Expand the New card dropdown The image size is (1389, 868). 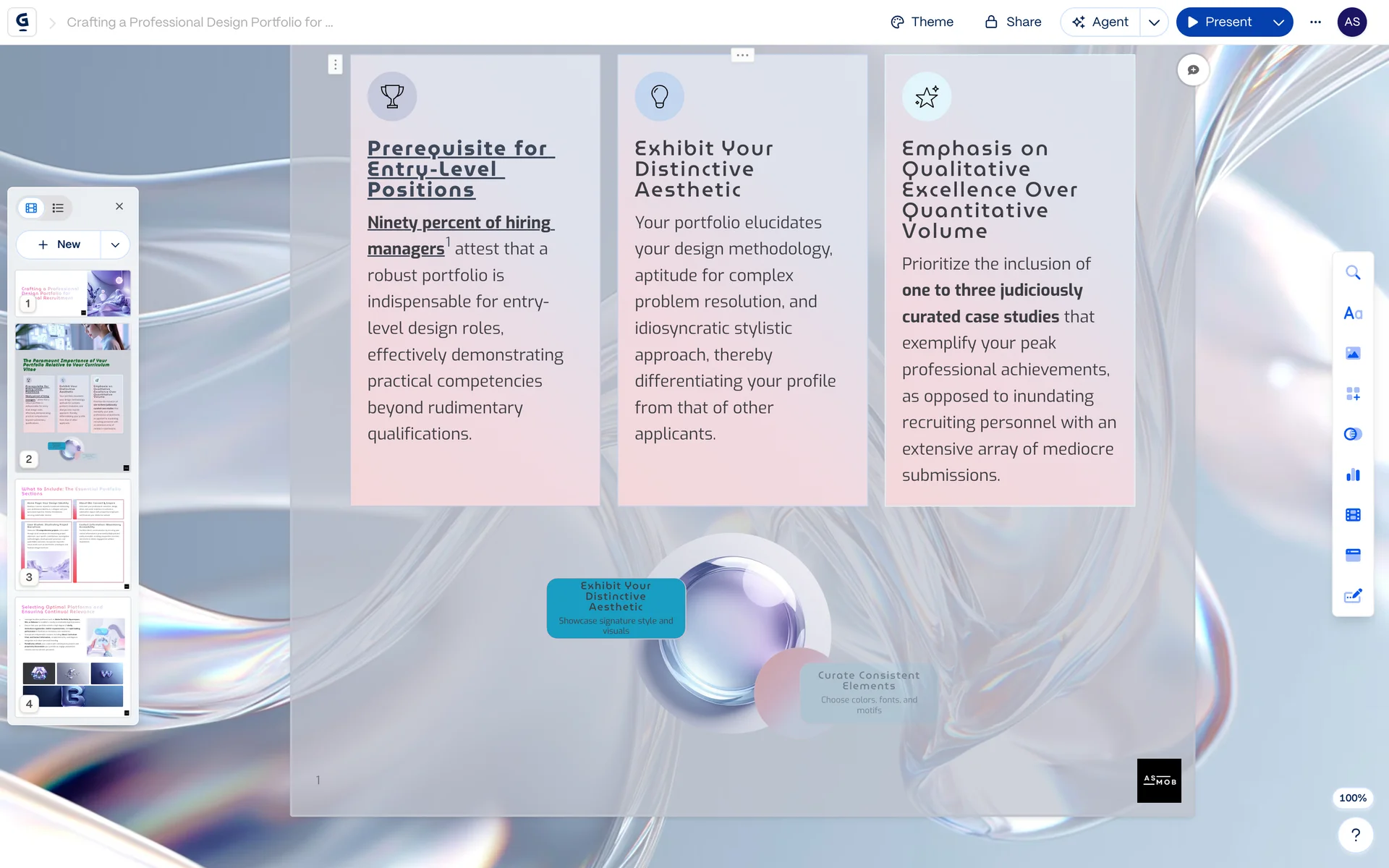pyautogui.click(x=115, y=244)
